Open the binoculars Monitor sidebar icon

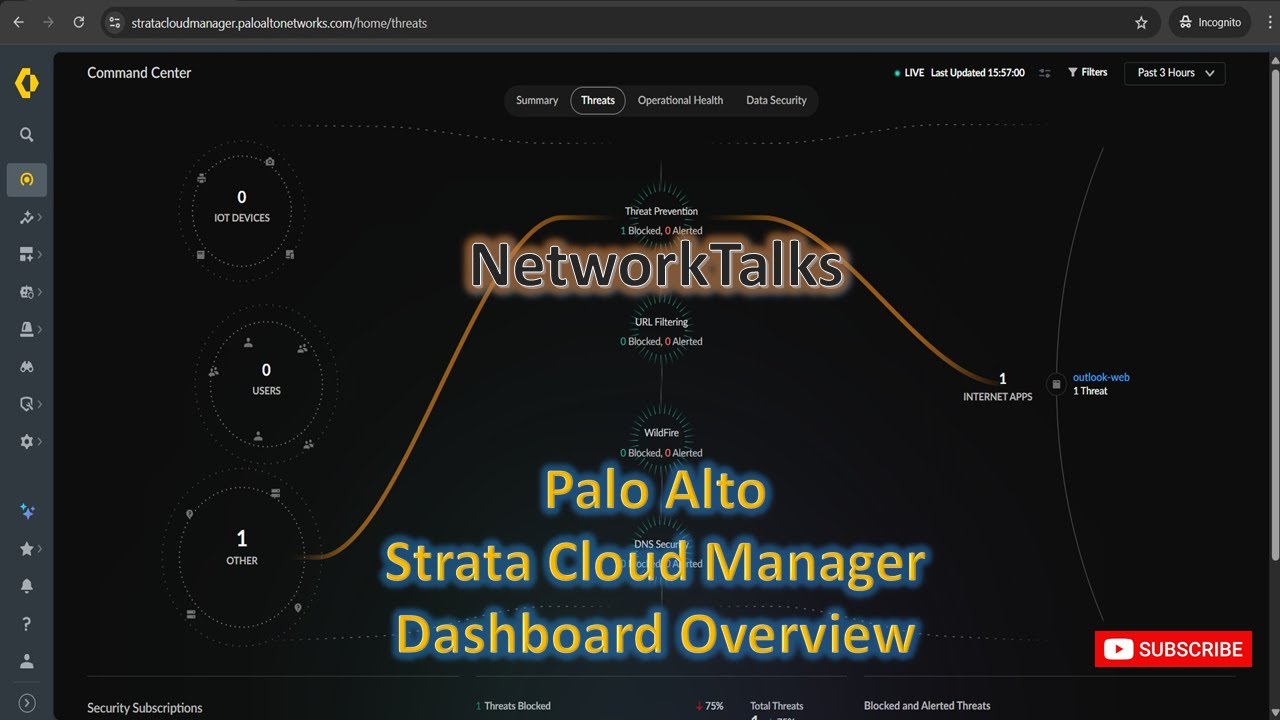pyautogui.click(x=27, y=367)
